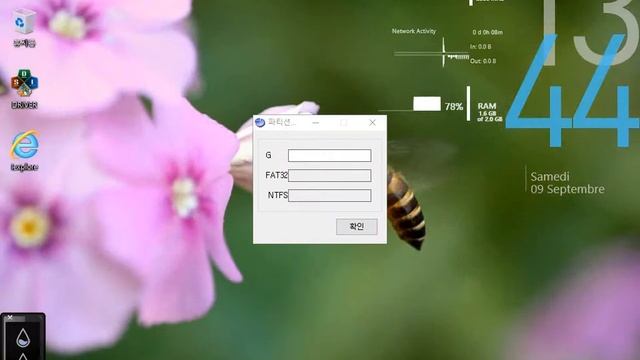Minimize the partition dialog window
This screenshot has width=640, height=360.
point(316,122)
